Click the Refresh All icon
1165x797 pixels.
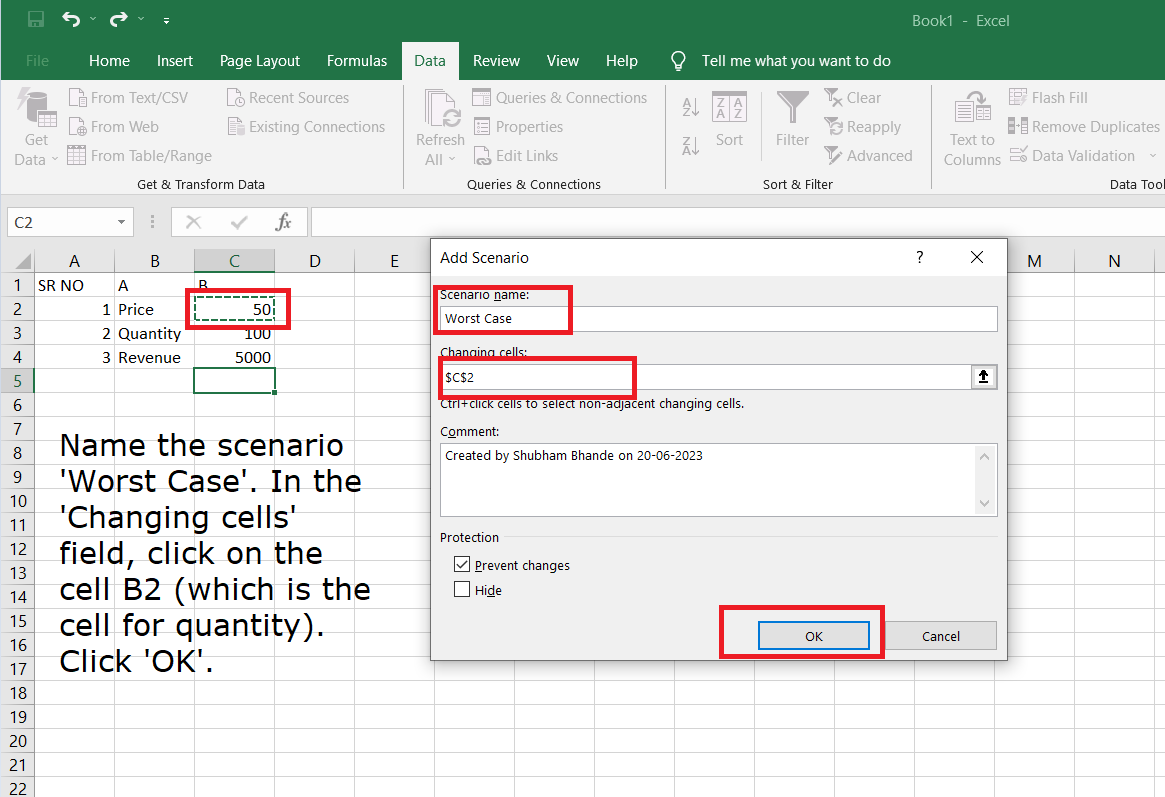439,110
